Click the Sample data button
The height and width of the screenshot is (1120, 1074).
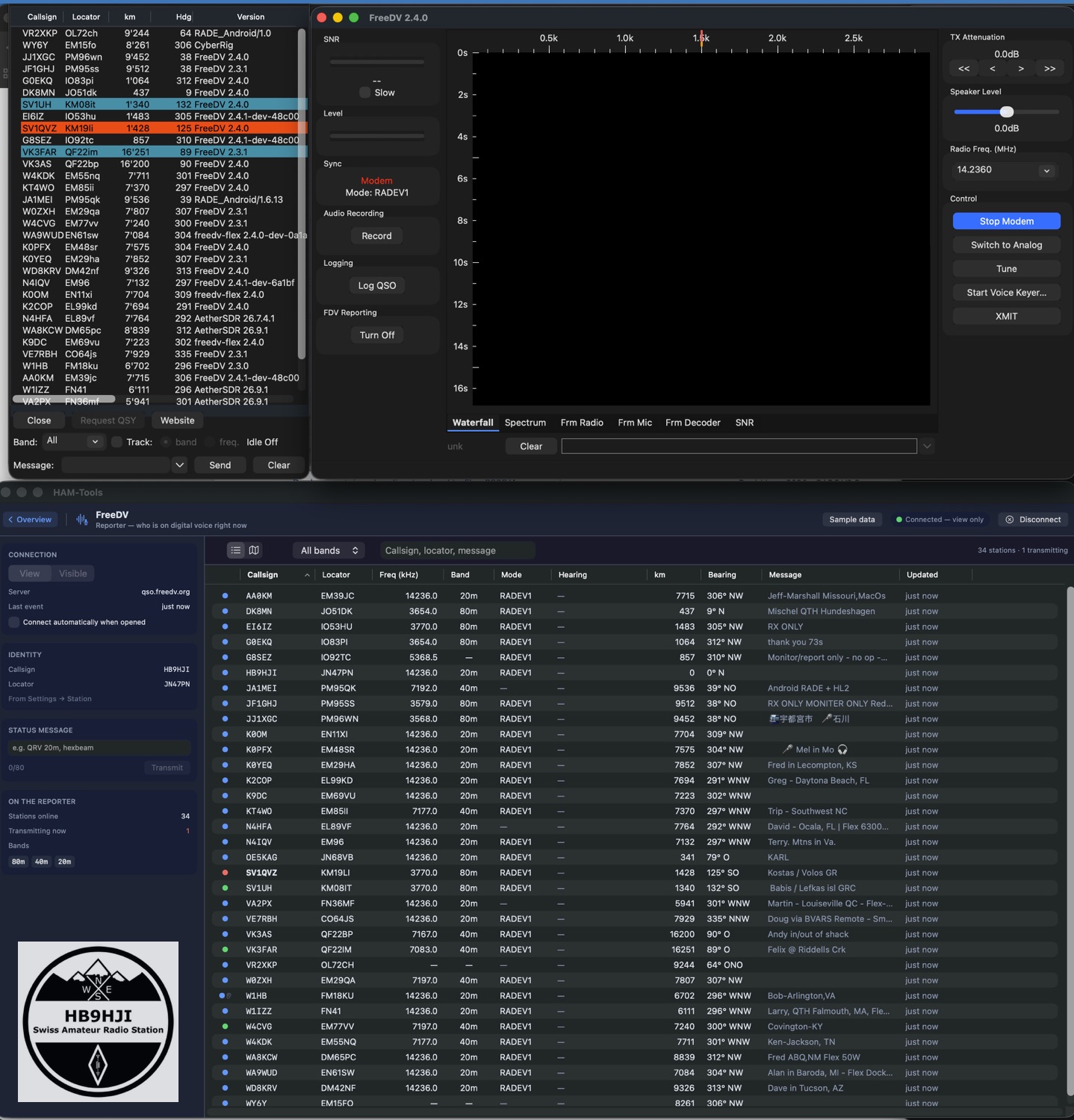851,520
